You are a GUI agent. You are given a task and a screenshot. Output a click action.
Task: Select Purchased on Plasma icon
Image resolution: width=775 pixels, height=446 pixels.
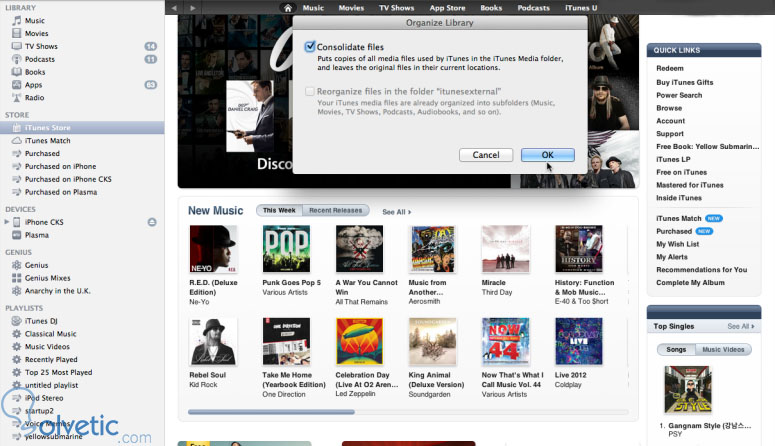pyautogui.click(x=17, y=192)
